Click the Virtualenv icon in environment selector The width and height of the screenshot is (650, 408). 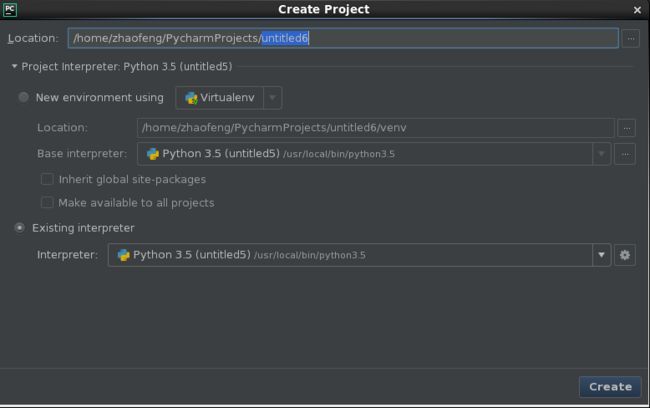(x=191, y=98)
